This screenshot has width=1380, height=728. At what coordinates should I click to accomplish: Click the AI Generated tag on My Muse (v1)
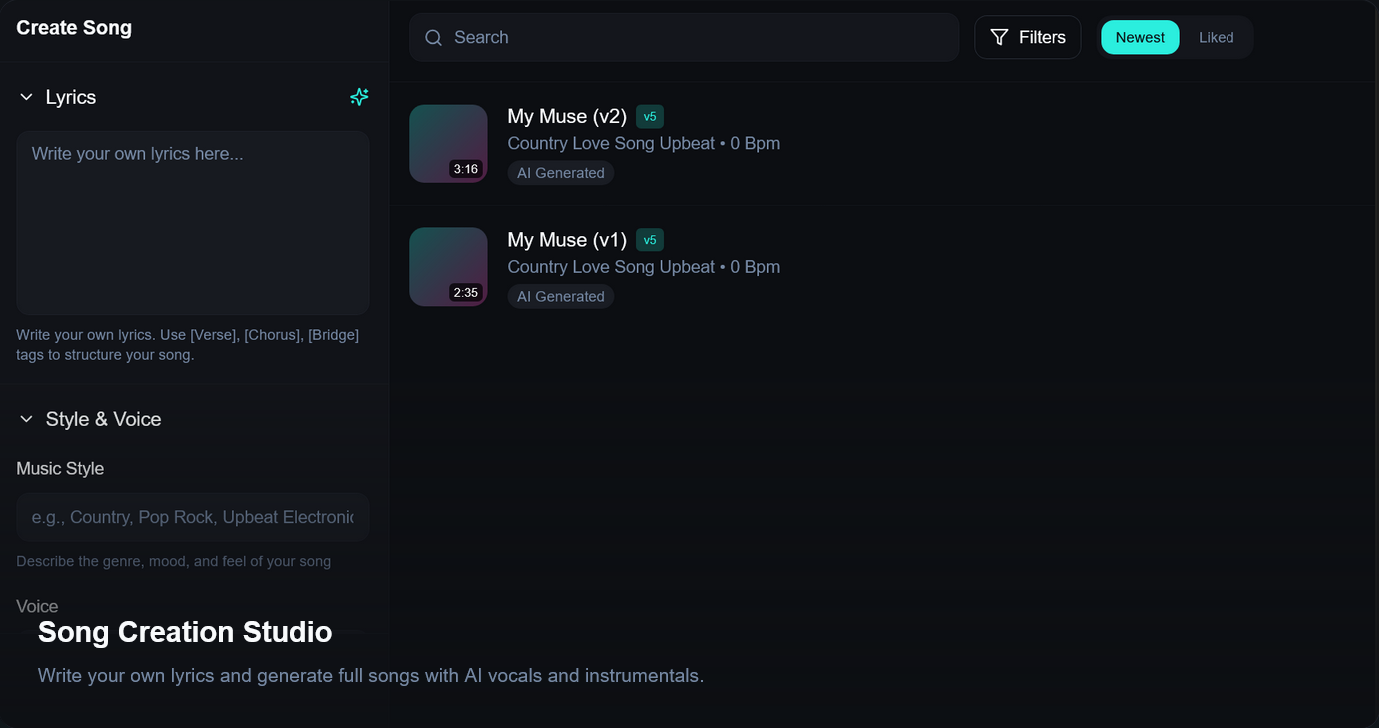(x=561, y=297)
